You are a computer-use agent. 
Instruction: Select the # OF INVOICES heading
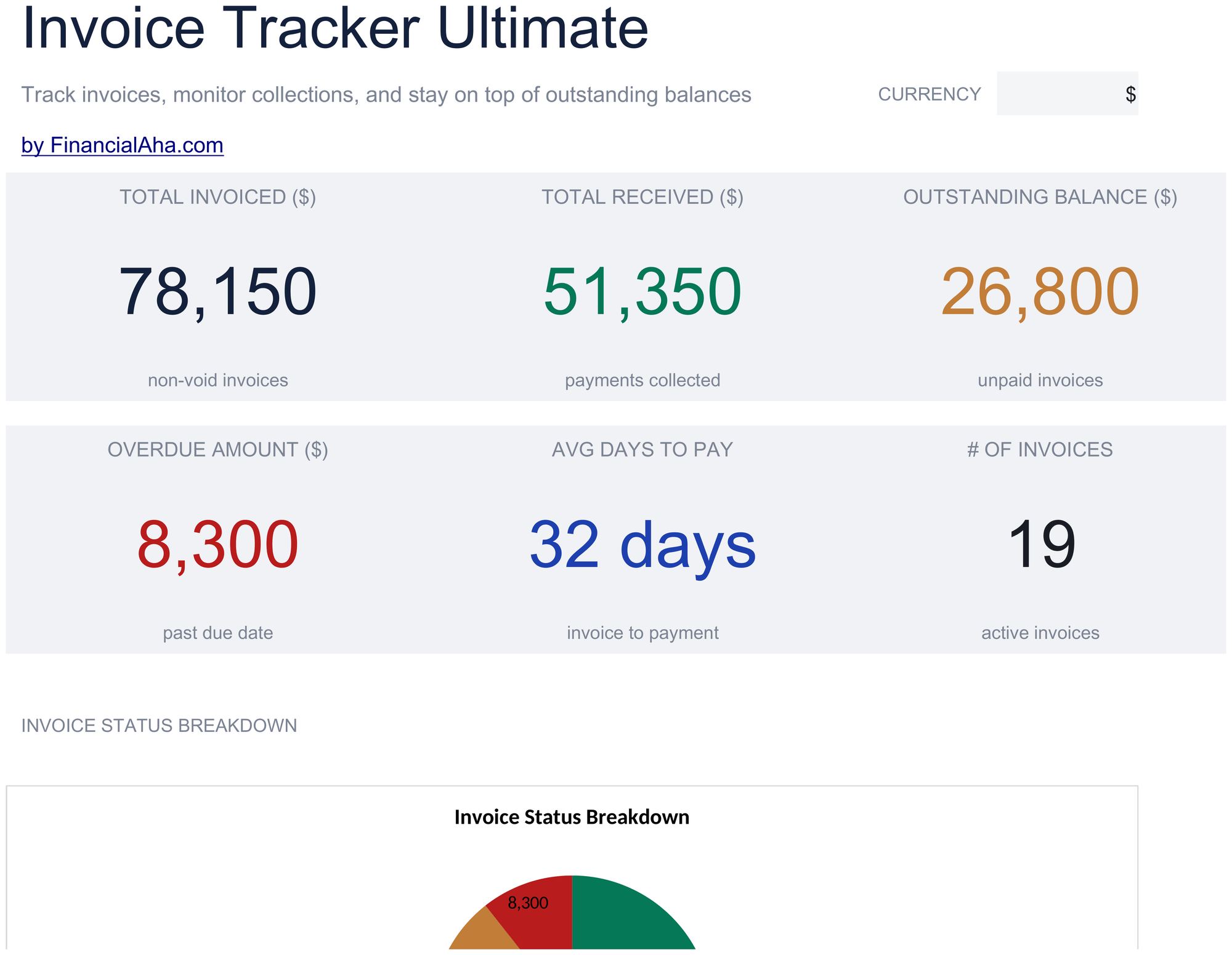(1040, 450)
